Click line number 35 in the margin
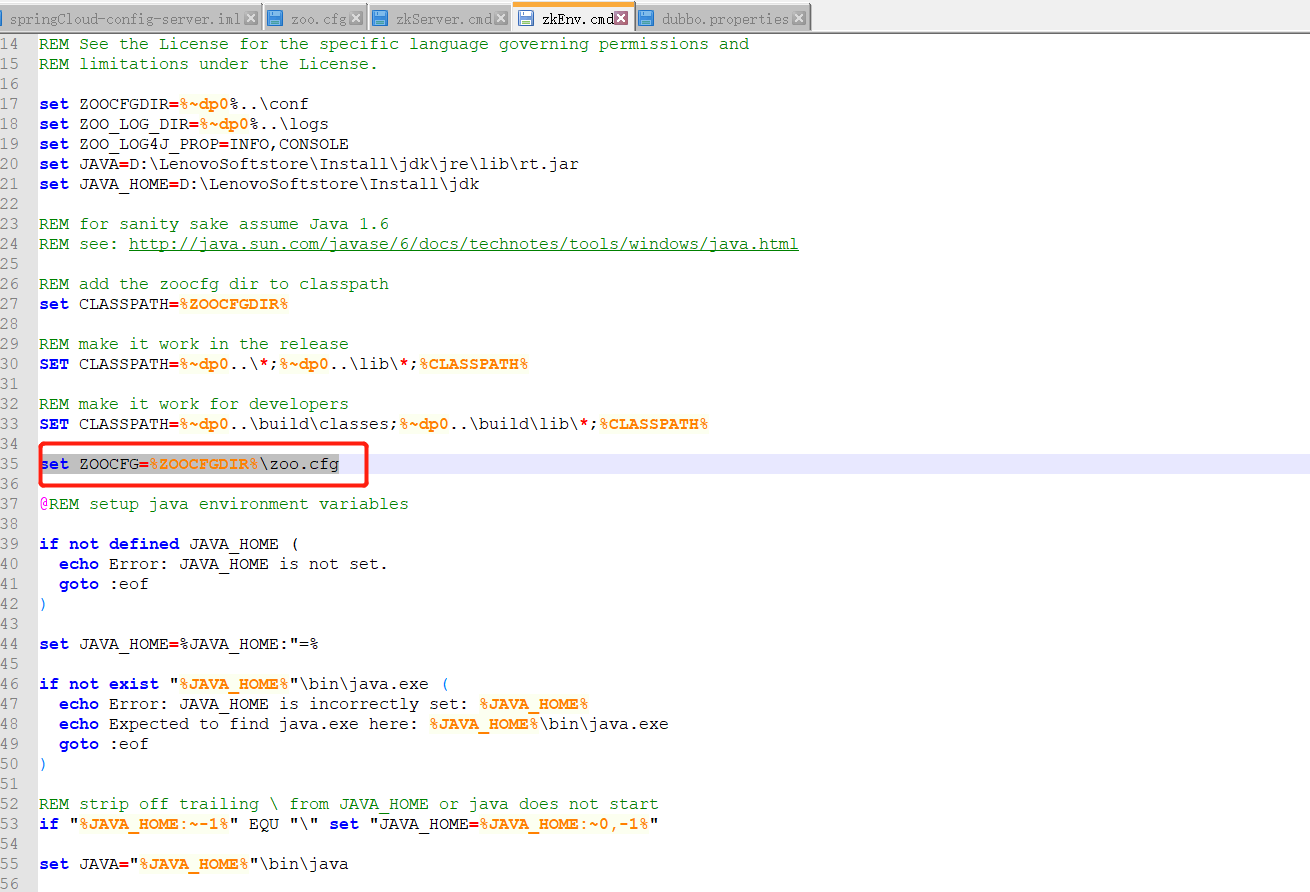Image resolution: width=1310 pixels, height=892 pixels. (x=10, y=464)
